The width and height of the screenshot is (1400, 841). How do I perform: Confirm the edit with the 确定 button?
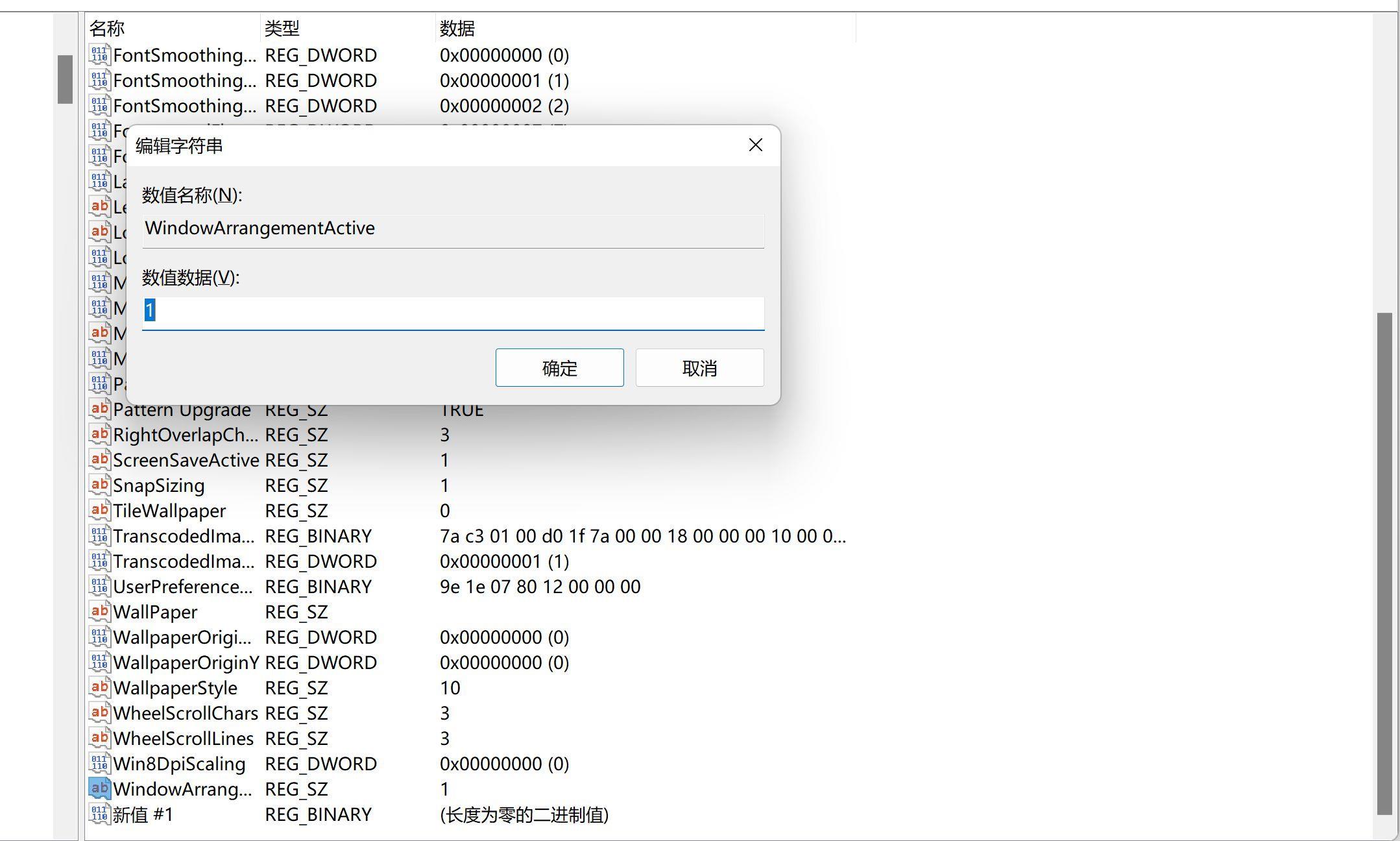point(559,368)
